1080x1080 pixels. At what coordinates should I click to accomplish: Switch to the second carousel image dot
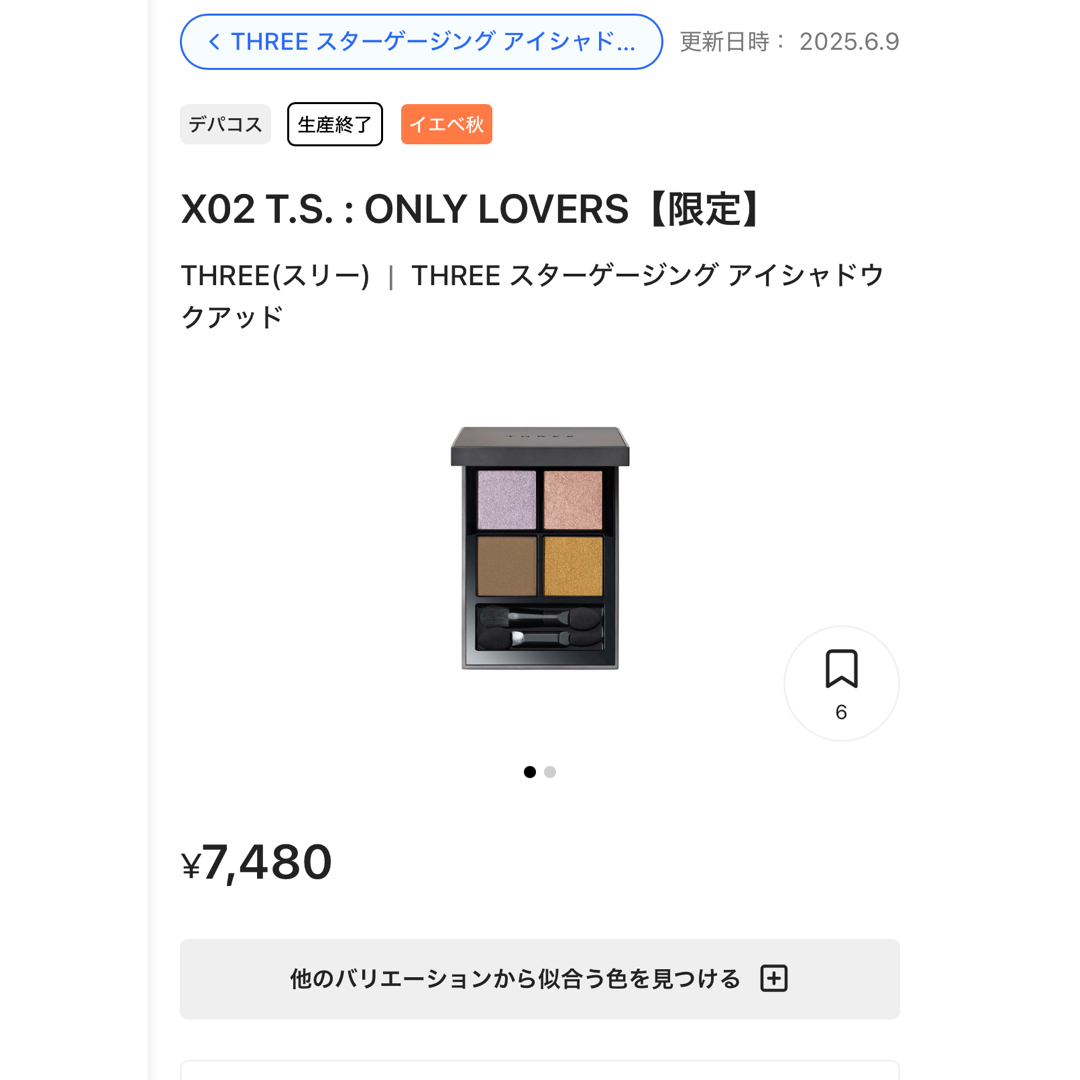point(550,771)
